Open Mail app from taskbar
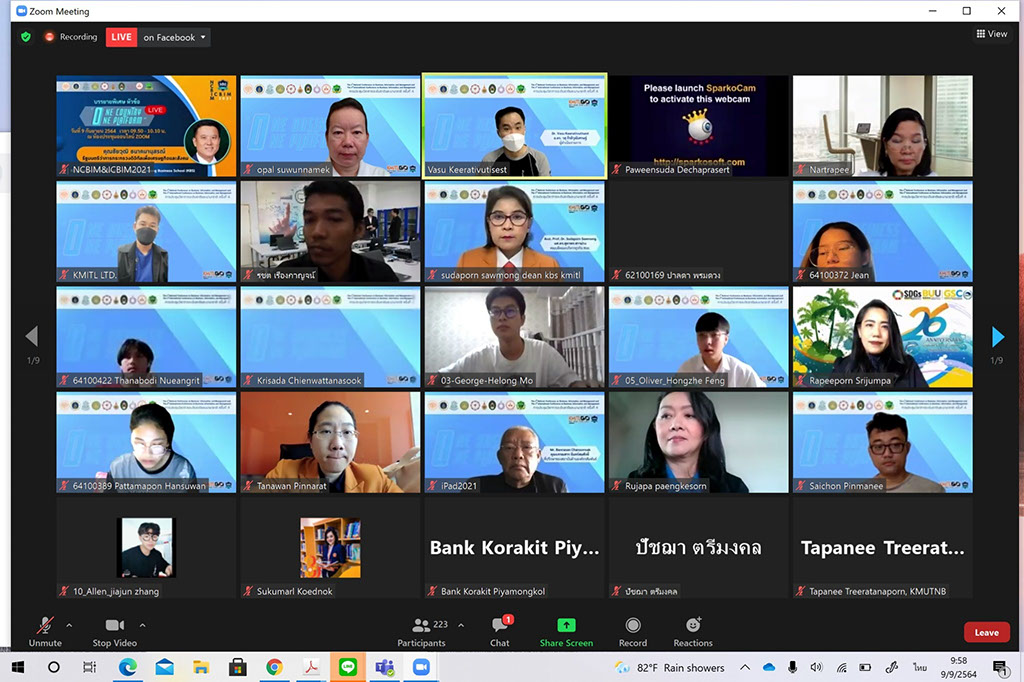This screenshot has height=682, width=1024. (165, 667)
